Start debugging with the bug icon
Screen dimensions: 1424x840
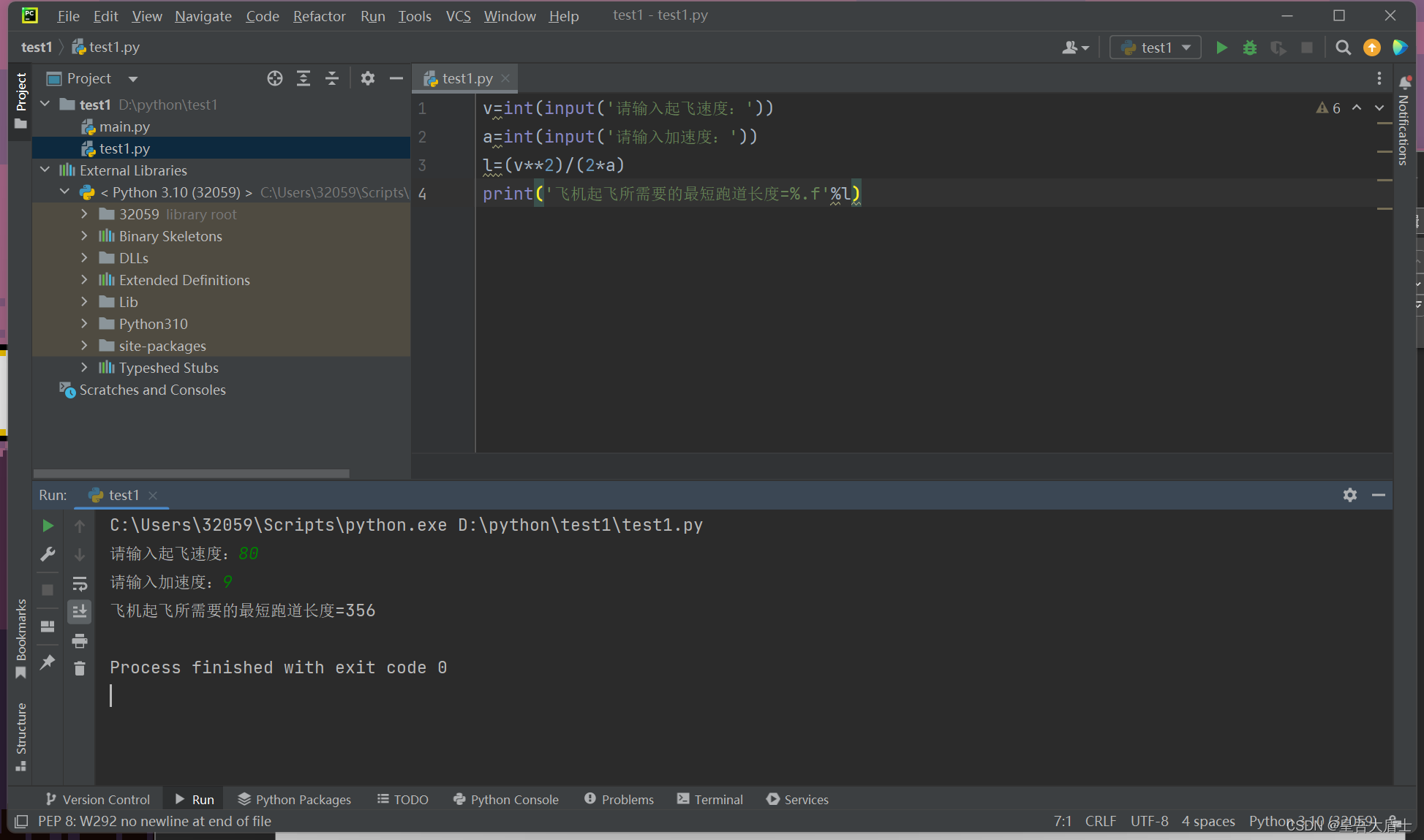[1249, 47]
